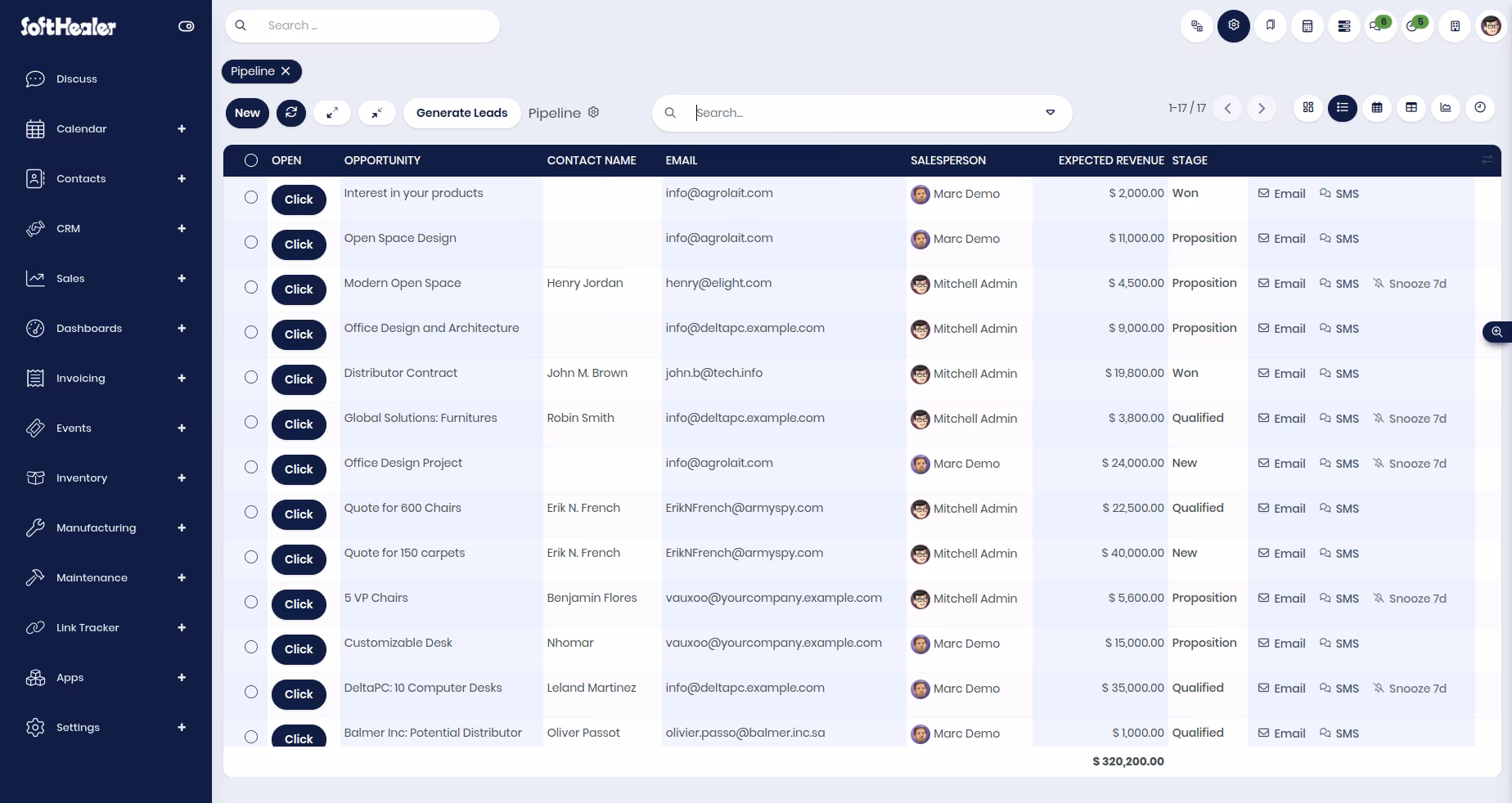Image resolution: width=1512 pixels, height=803 pixels.
Task: Open conversations icon with badge 6
Action: pyautogui.click(x=1379, y=26)
